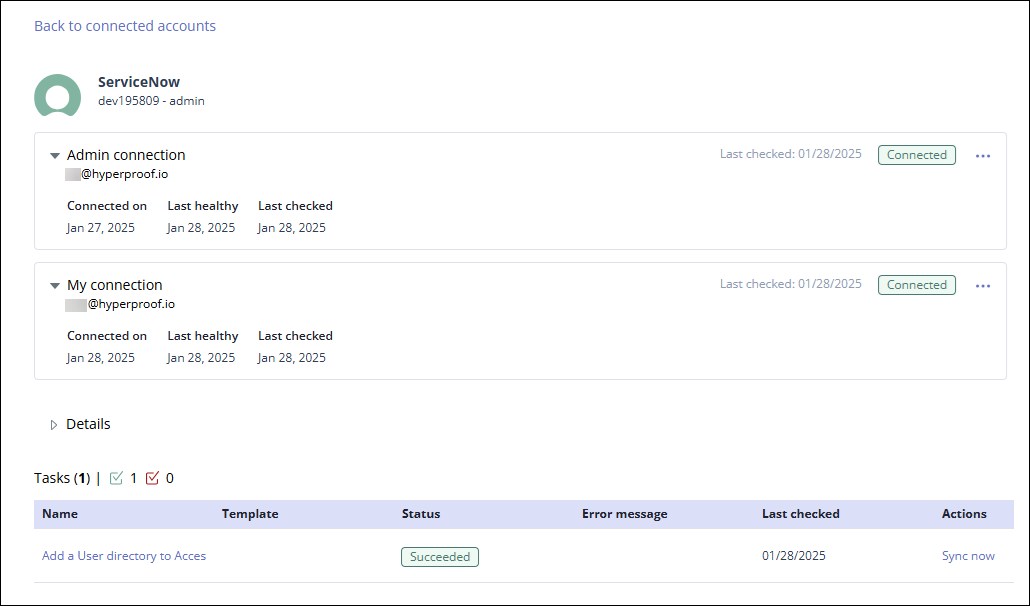Click the red failed tasks check icon
This screenshot has height=606, width=1030.
pyautogui.click(x=152, y=478)
